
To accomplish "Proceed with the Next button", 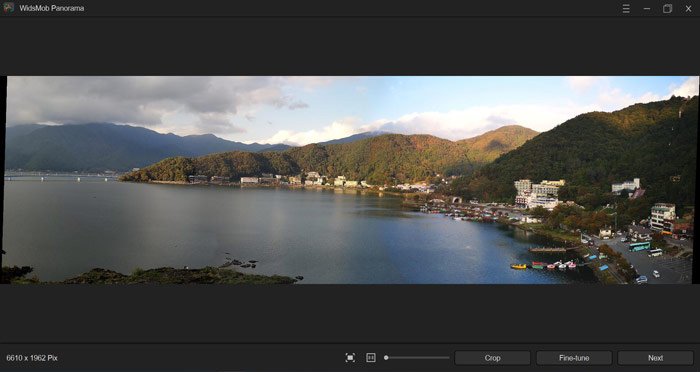I will 655,358.
